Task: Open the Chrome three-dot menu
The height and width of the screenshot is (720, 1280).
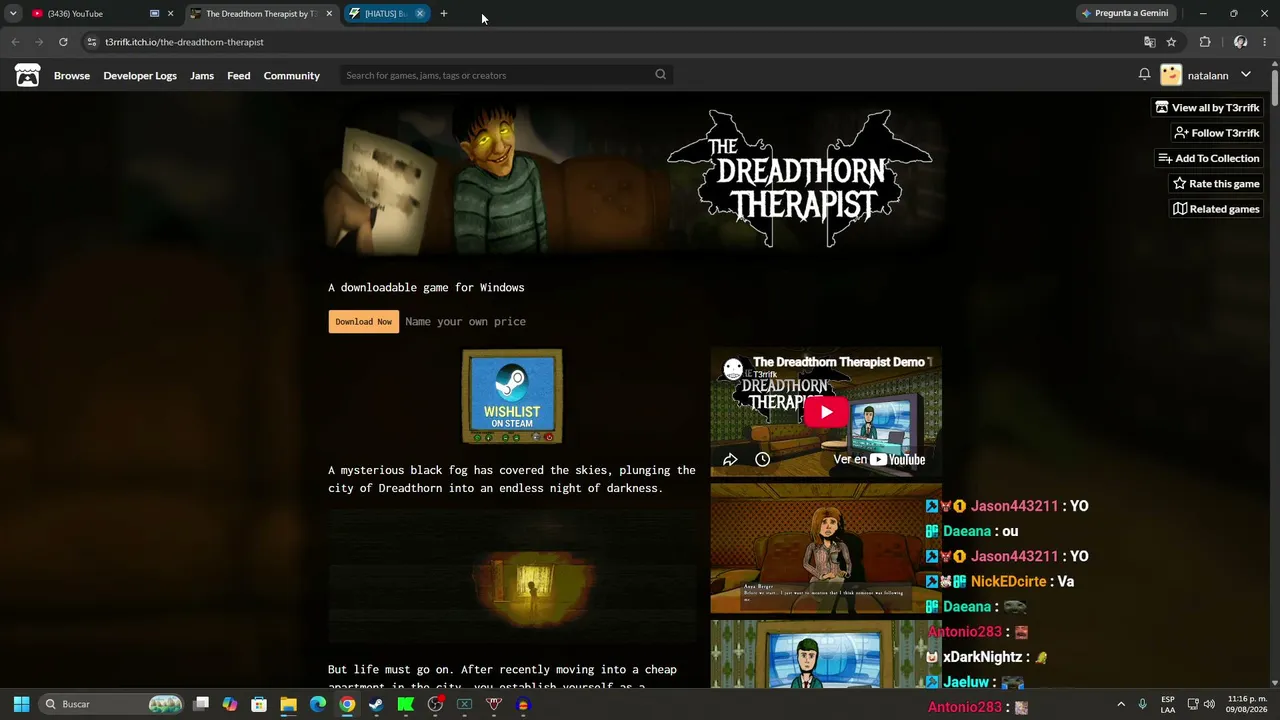Action: [x=1265, y=42]
